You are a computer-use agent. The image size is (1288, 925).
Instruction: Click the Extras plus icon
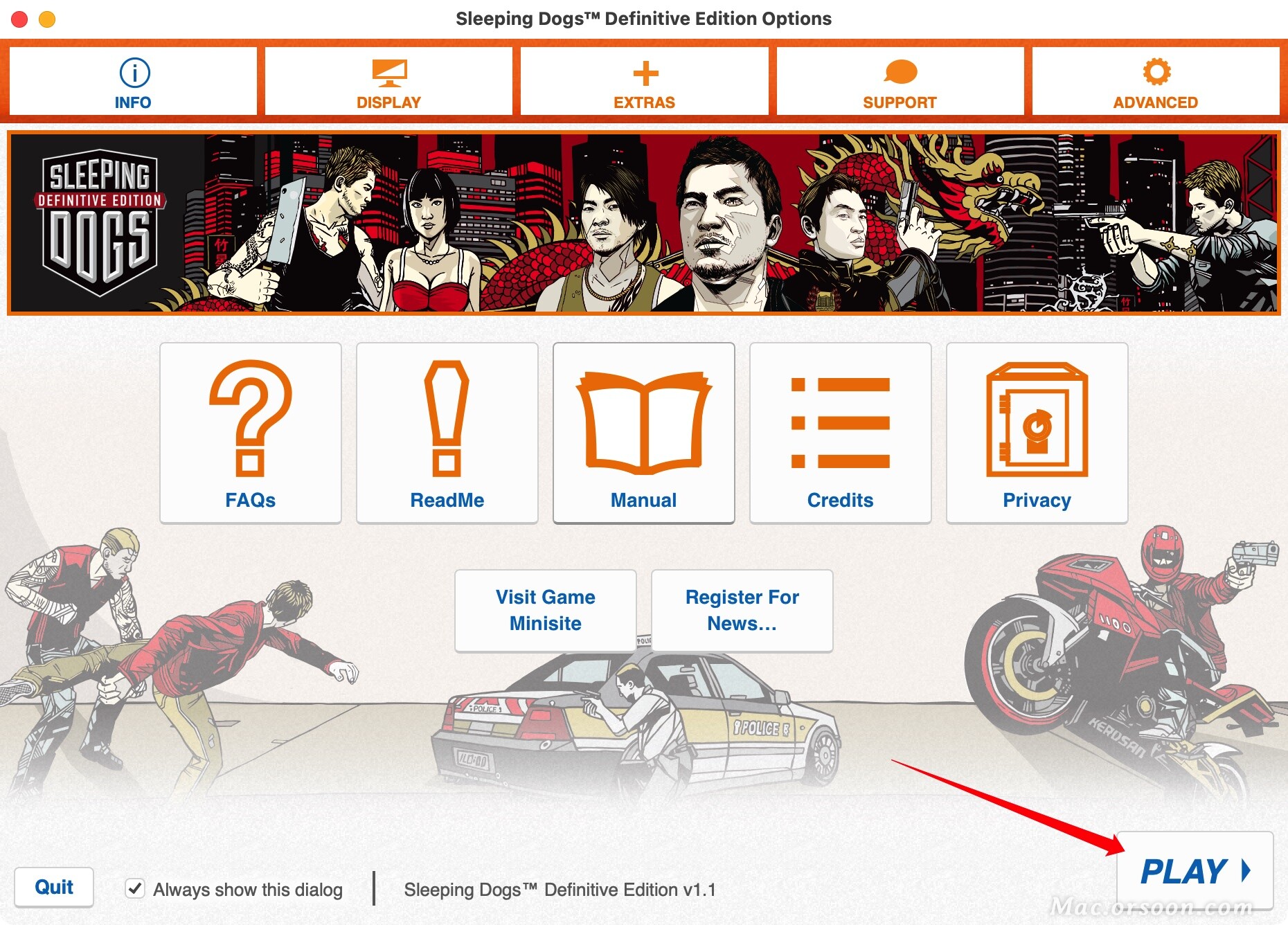pos(645,73)
